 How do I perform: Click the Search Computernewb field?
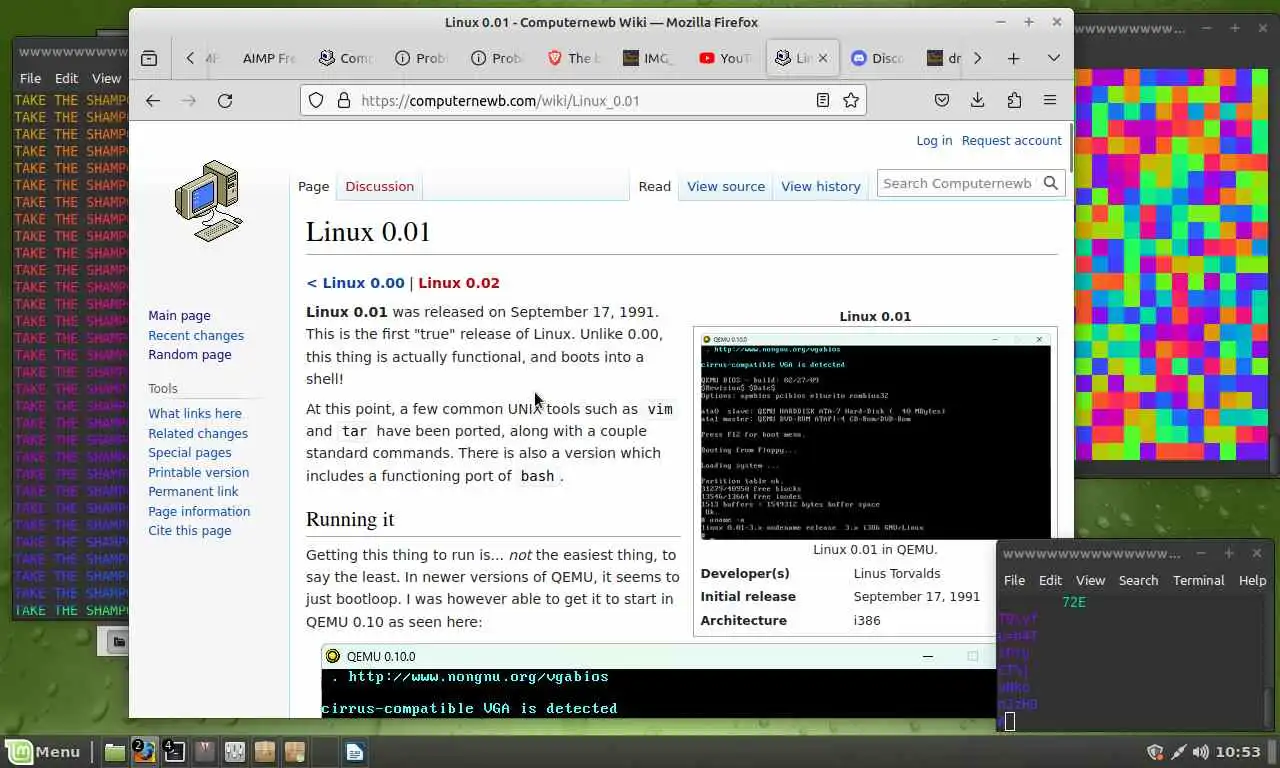(958, 183)
